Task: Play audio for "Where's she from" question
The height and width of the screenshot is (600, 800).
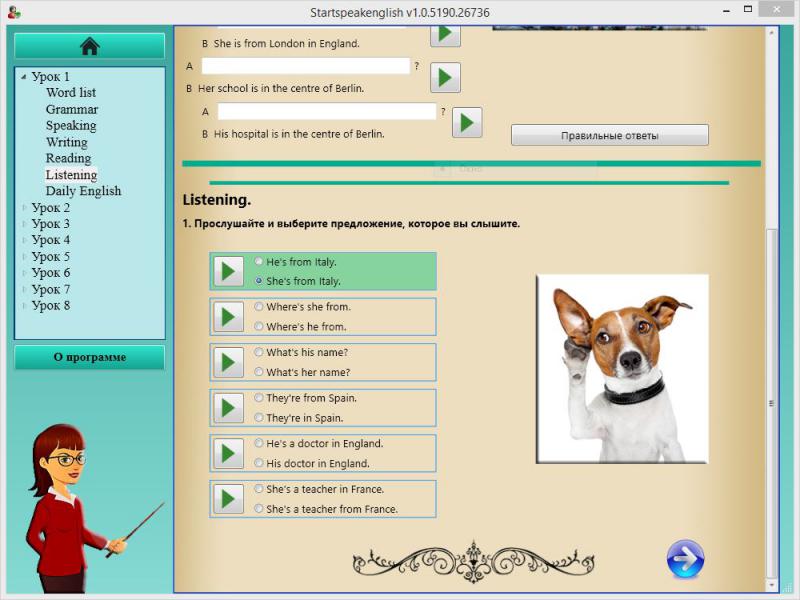Action: click(228, 317)
